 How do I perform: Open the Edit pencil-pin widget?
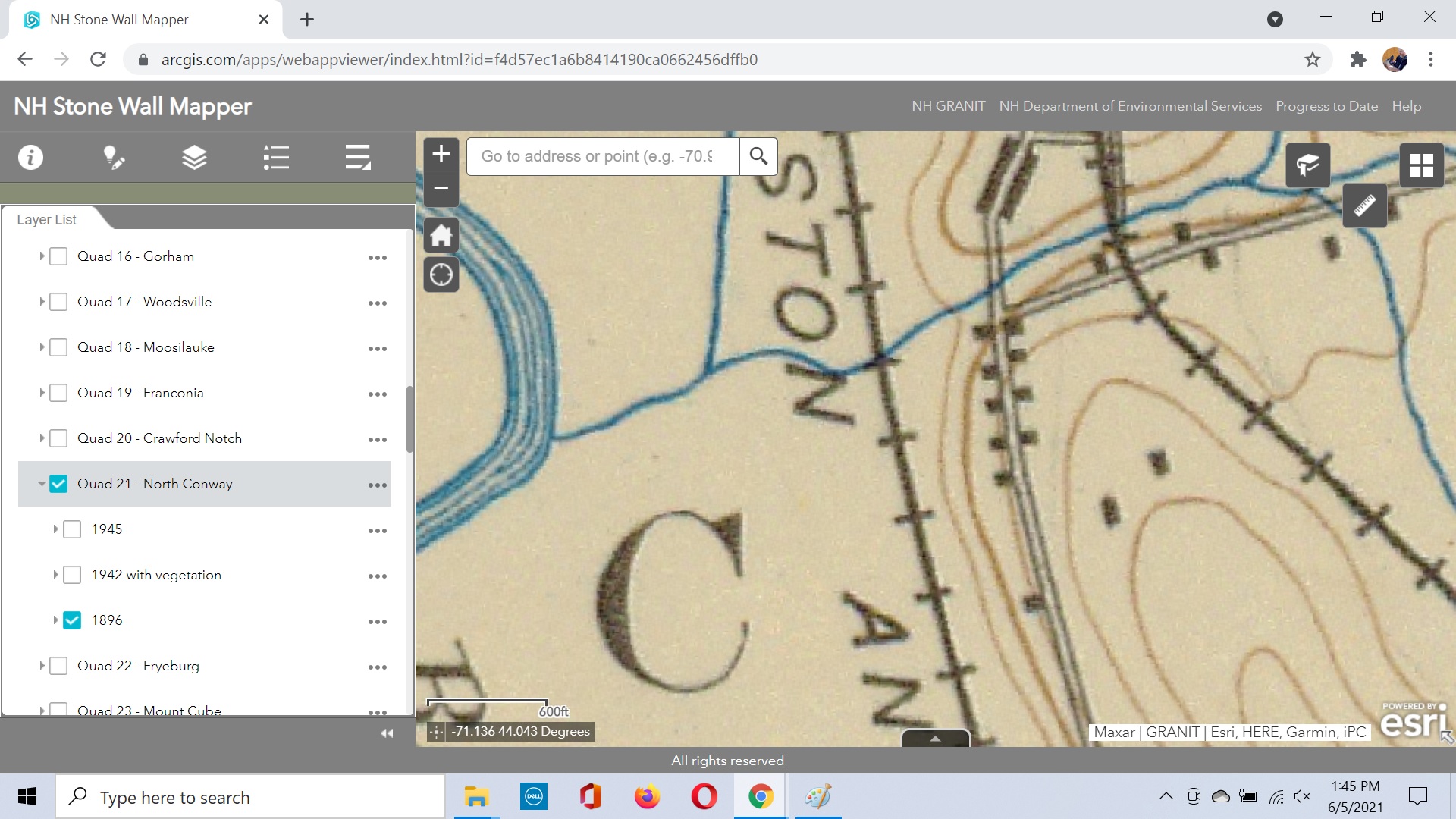point(114,158)
